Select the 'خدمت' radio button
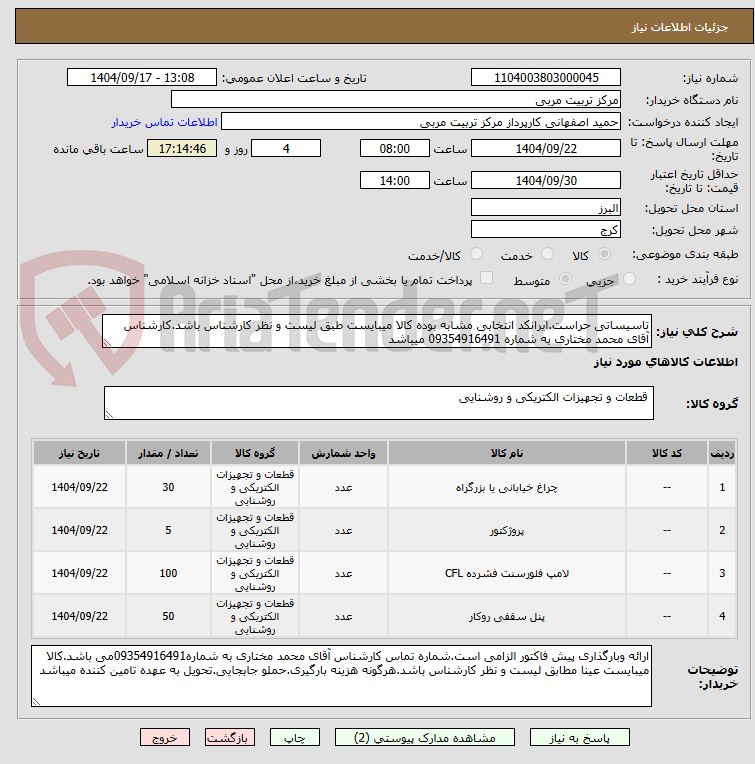The width and height of the screenshot is (755, 764). (x=547, y=254)
